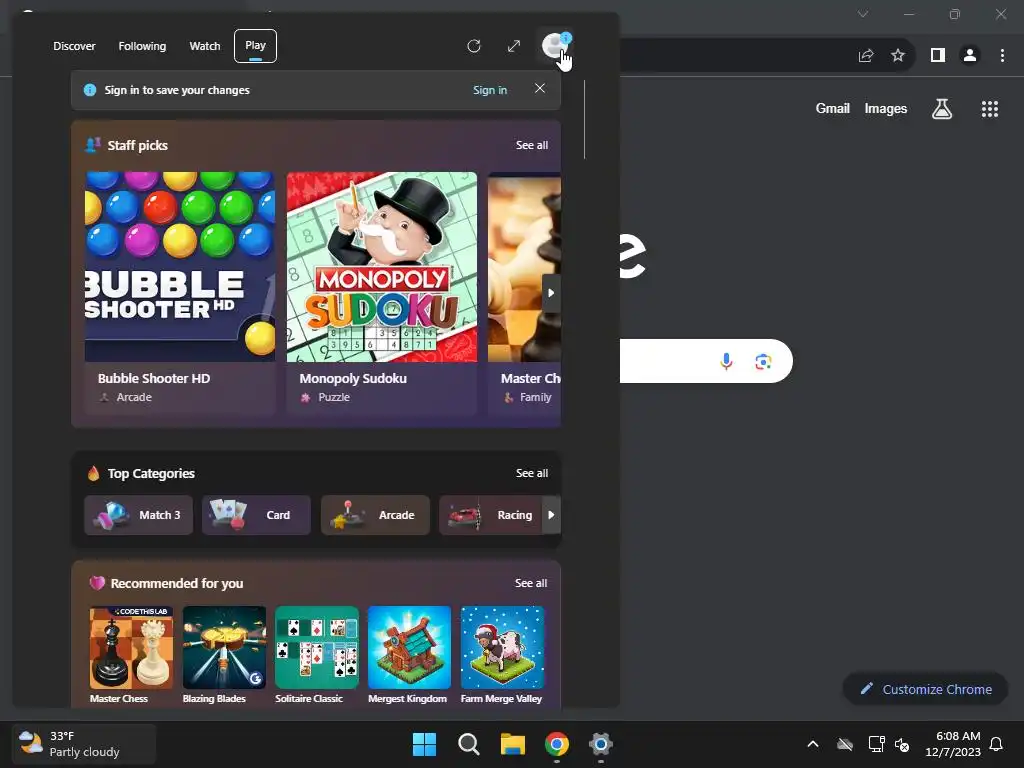Open the profile avatar menu

click(554, 46)
